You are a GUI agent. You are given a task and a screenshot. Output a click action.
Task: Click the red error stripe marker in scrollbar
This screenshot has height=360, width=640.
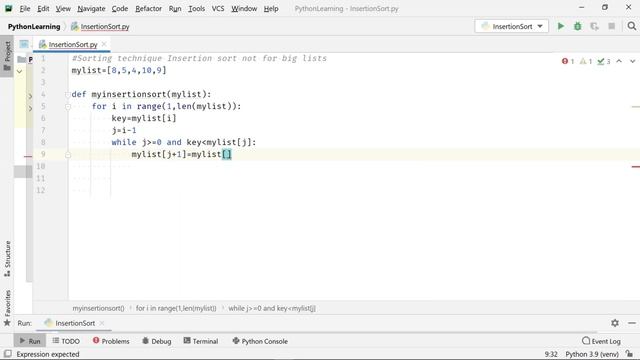pyautogui.click(x=636, y=167)
